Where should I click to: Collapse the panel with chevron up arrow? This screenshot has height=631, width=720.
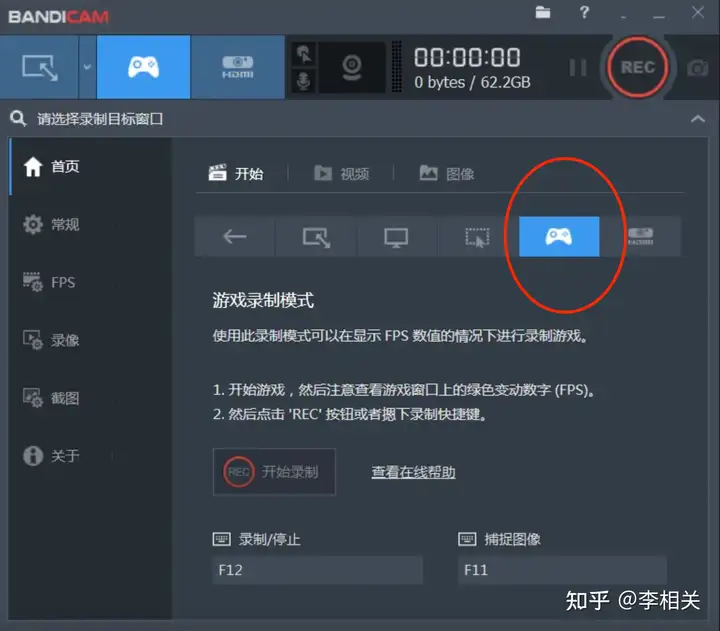coord(698,119)
